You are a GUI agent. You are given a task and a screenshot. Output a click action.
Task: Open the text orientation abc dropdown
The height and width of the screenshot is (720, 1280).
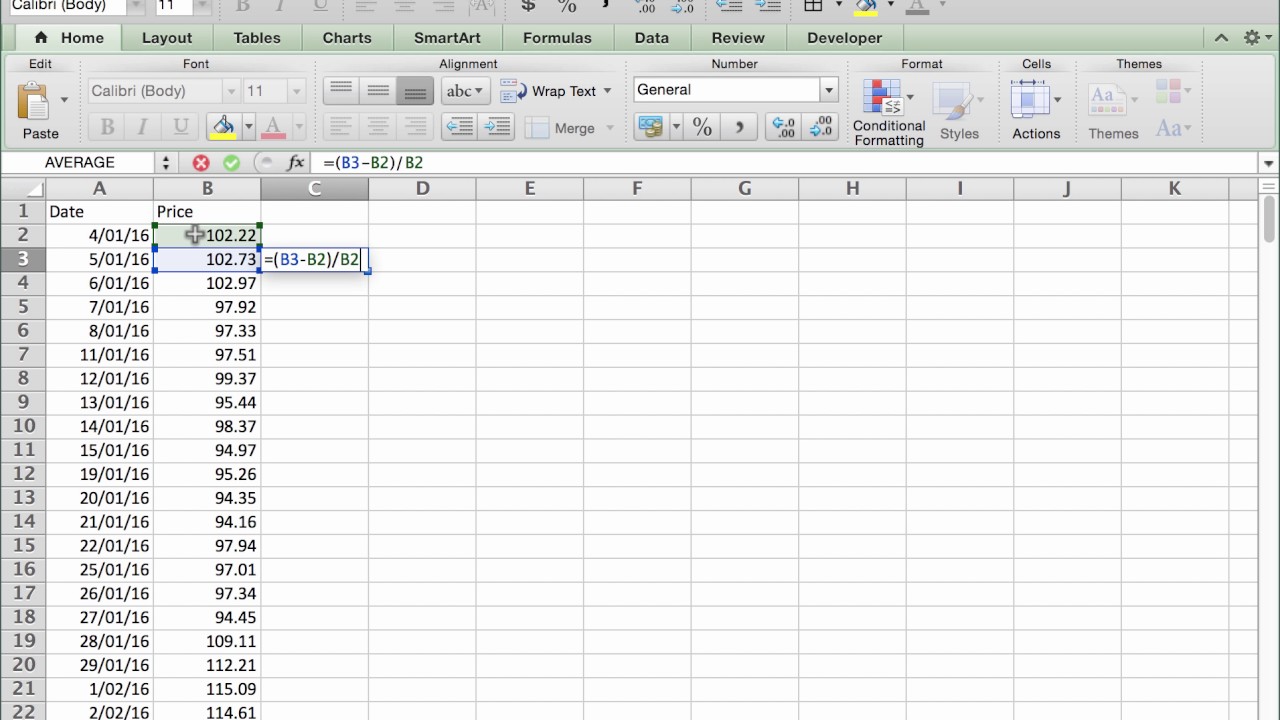[x=465, y=91]
